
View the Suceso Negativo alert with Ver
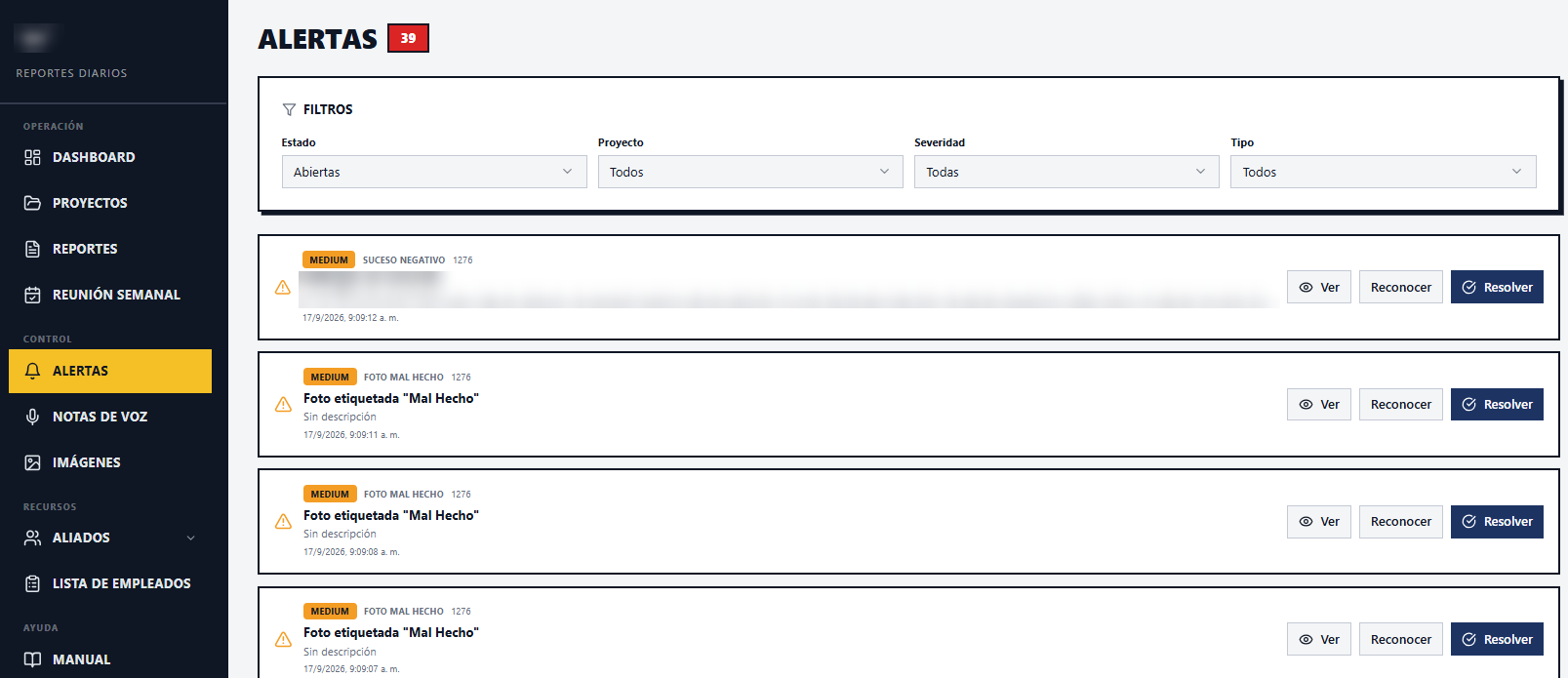1318,287
